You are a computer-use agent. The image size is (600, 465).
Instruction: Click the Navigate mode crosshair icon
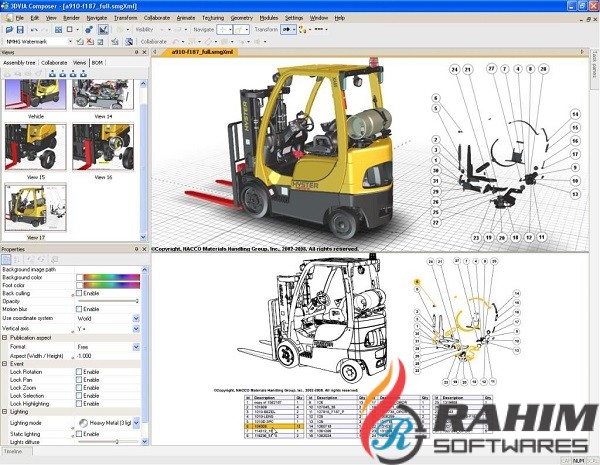click(x=222, y=29)
